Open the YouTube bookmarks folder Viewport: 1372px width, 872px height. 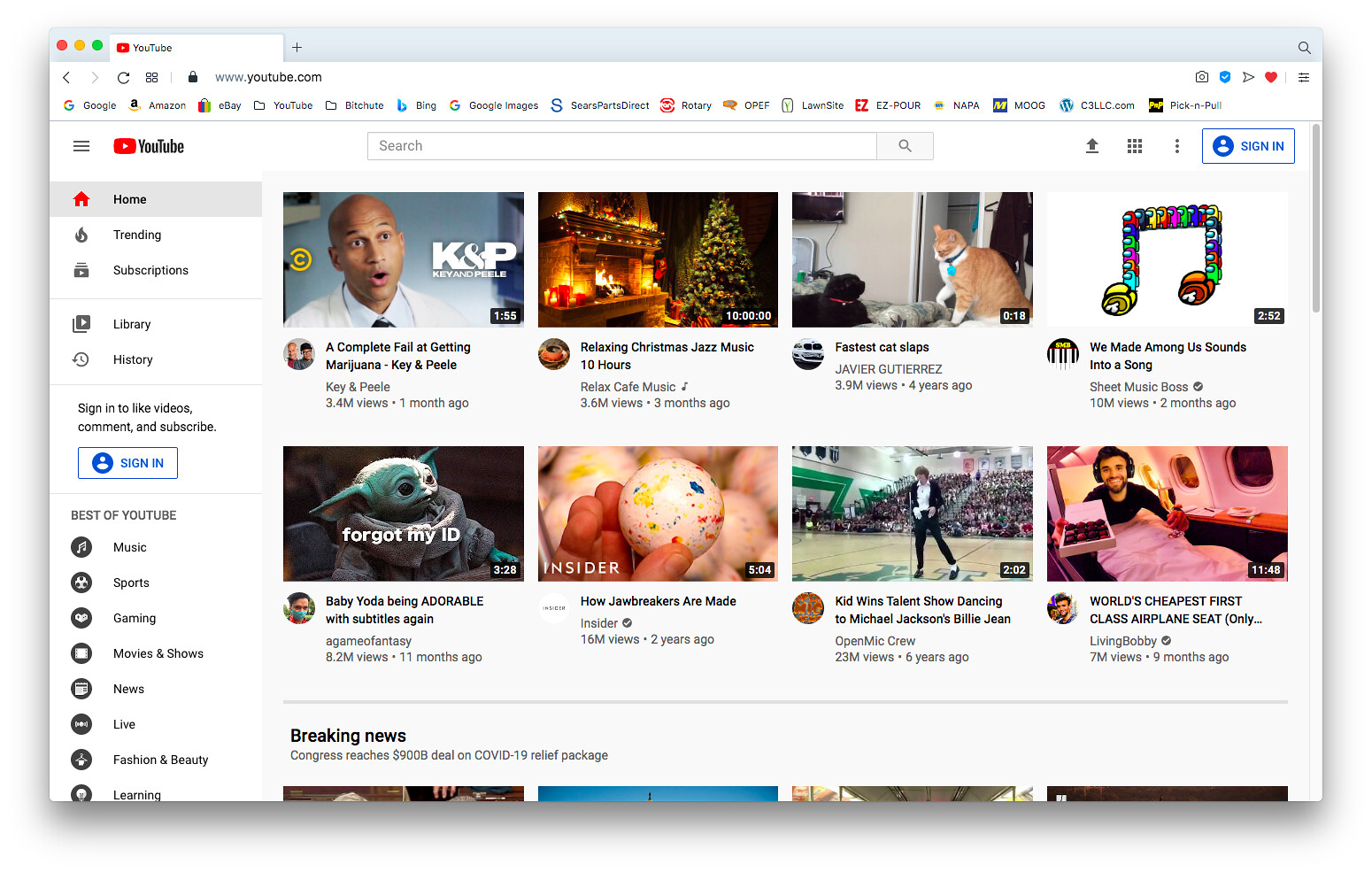point(283,105)
